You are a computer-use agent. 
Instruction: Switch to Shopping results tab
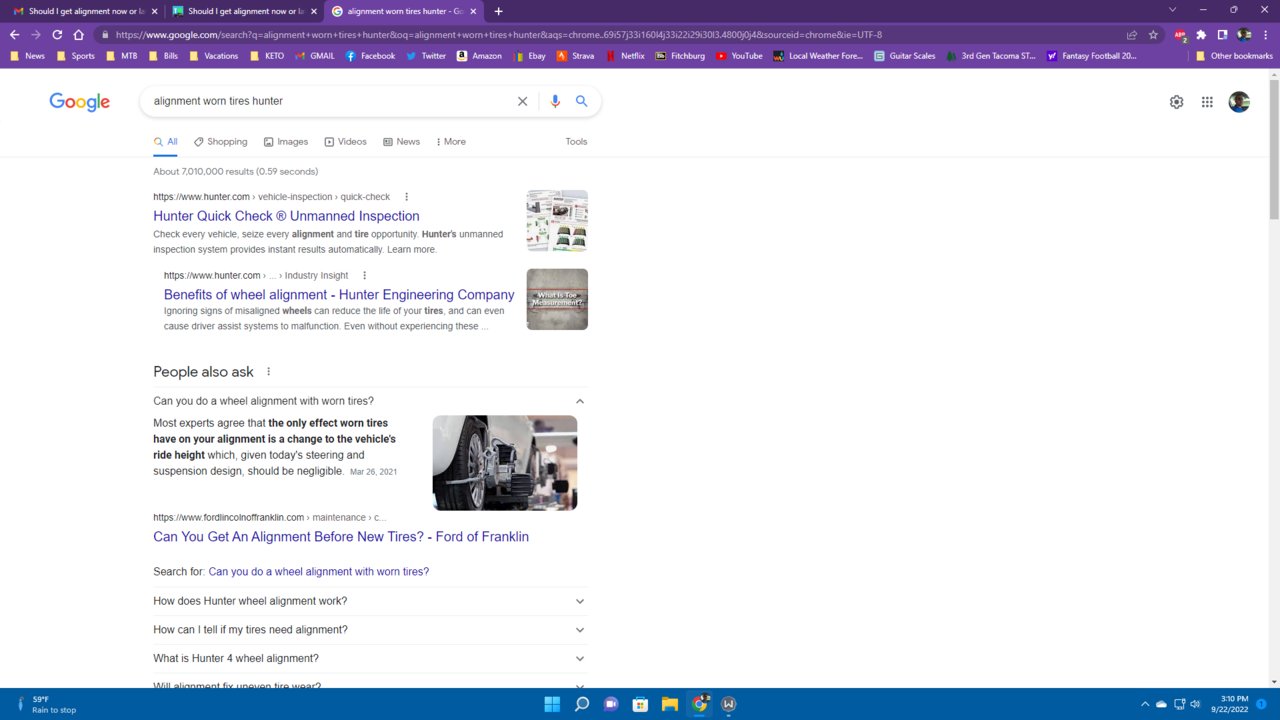pos(221,142)
